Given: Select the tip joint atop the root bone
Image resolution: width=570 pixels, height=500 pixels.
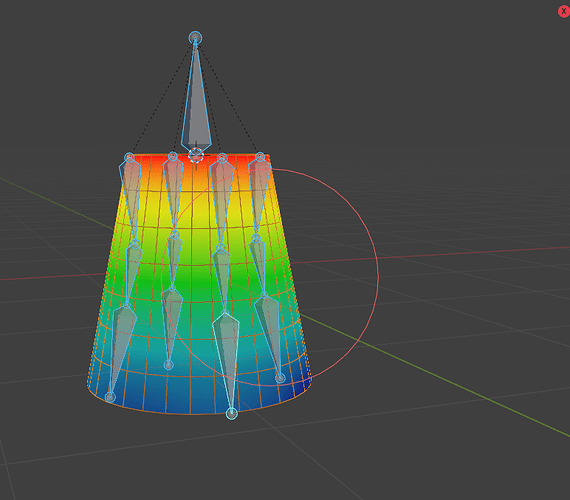Looking at the screenshot, I should tap(195, 38).
